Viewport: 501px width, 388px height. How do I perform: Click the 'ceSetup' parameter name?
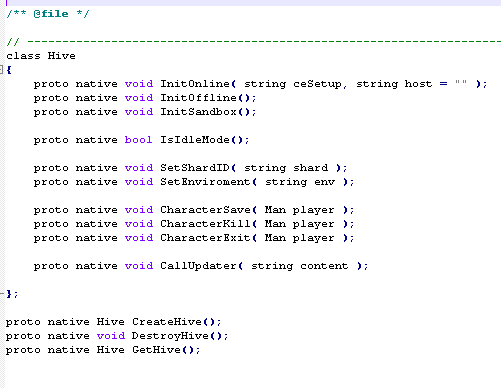tap(318, 84)
